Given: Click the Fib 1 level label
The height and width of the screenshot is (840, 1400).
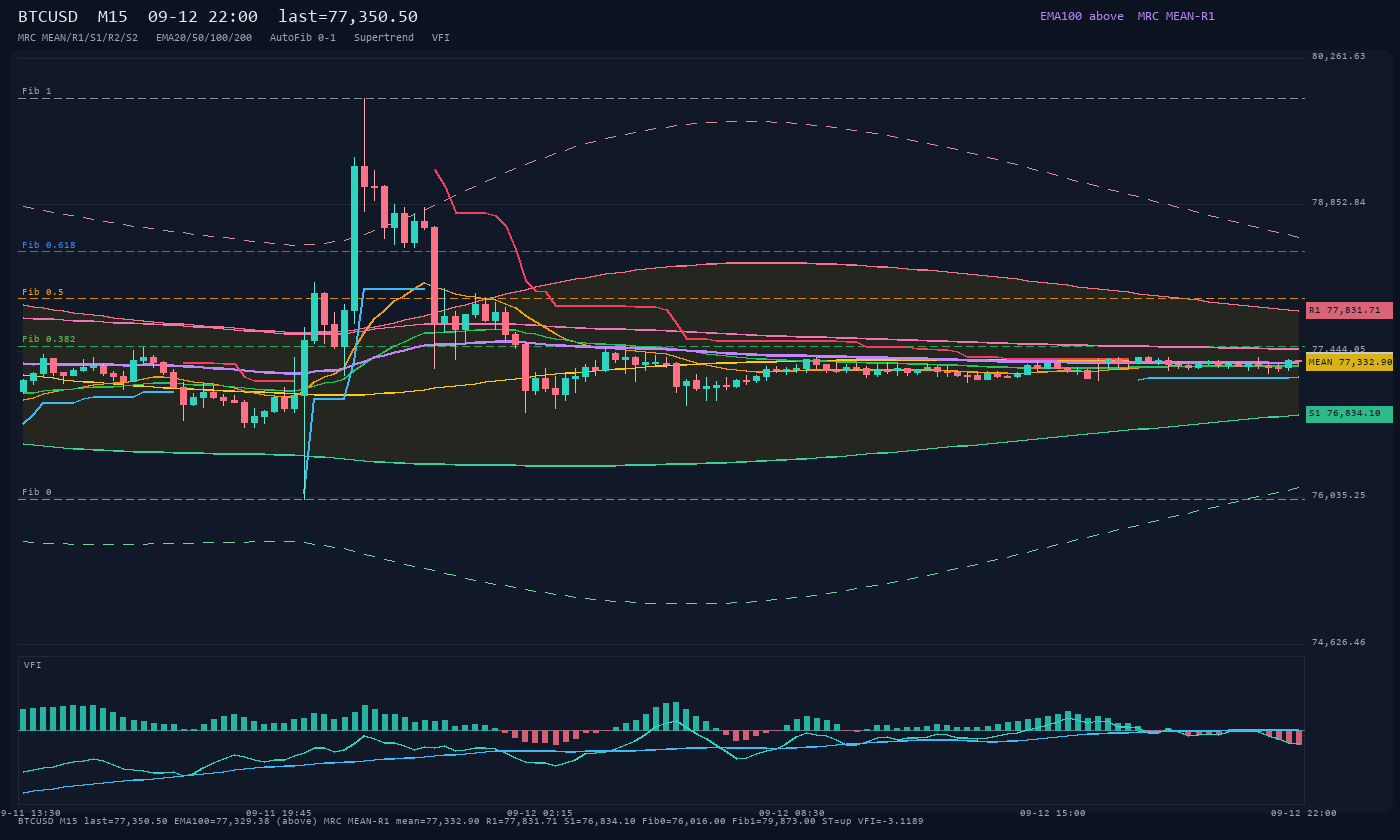Looking at the screenshot, I should pos(37,91).
